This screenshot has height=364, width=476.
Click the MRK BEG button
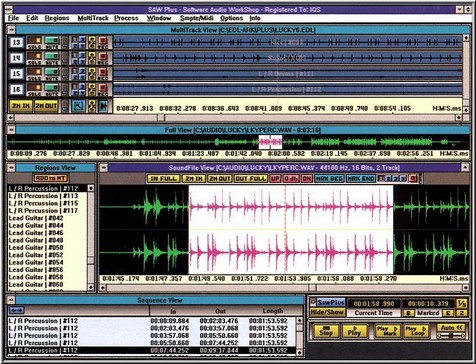click(x=329, y=178)
